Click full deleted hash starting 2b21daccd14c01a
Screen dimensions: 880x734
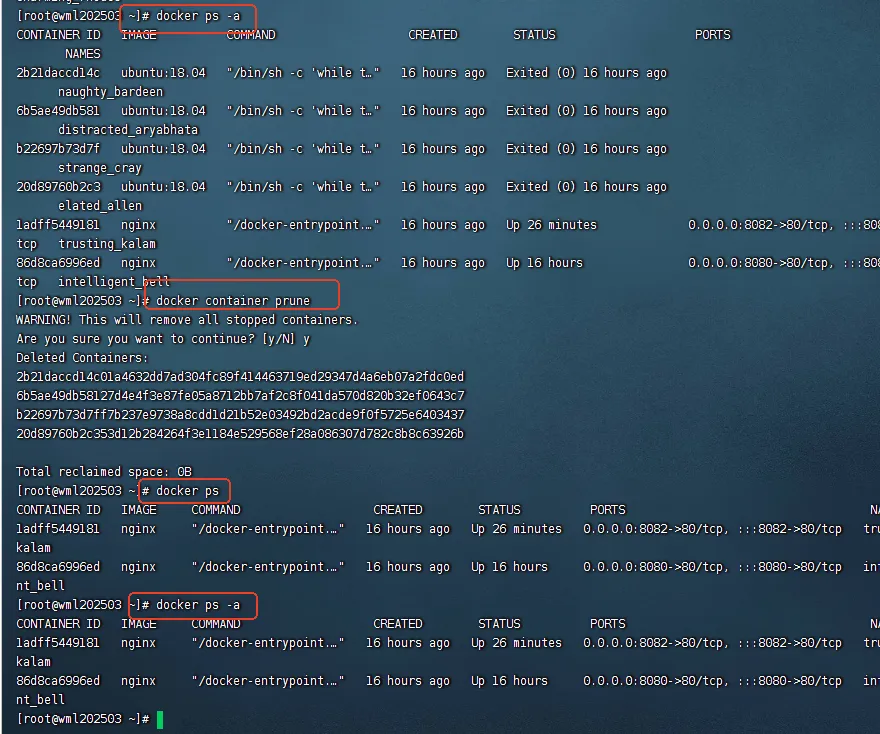240,377
